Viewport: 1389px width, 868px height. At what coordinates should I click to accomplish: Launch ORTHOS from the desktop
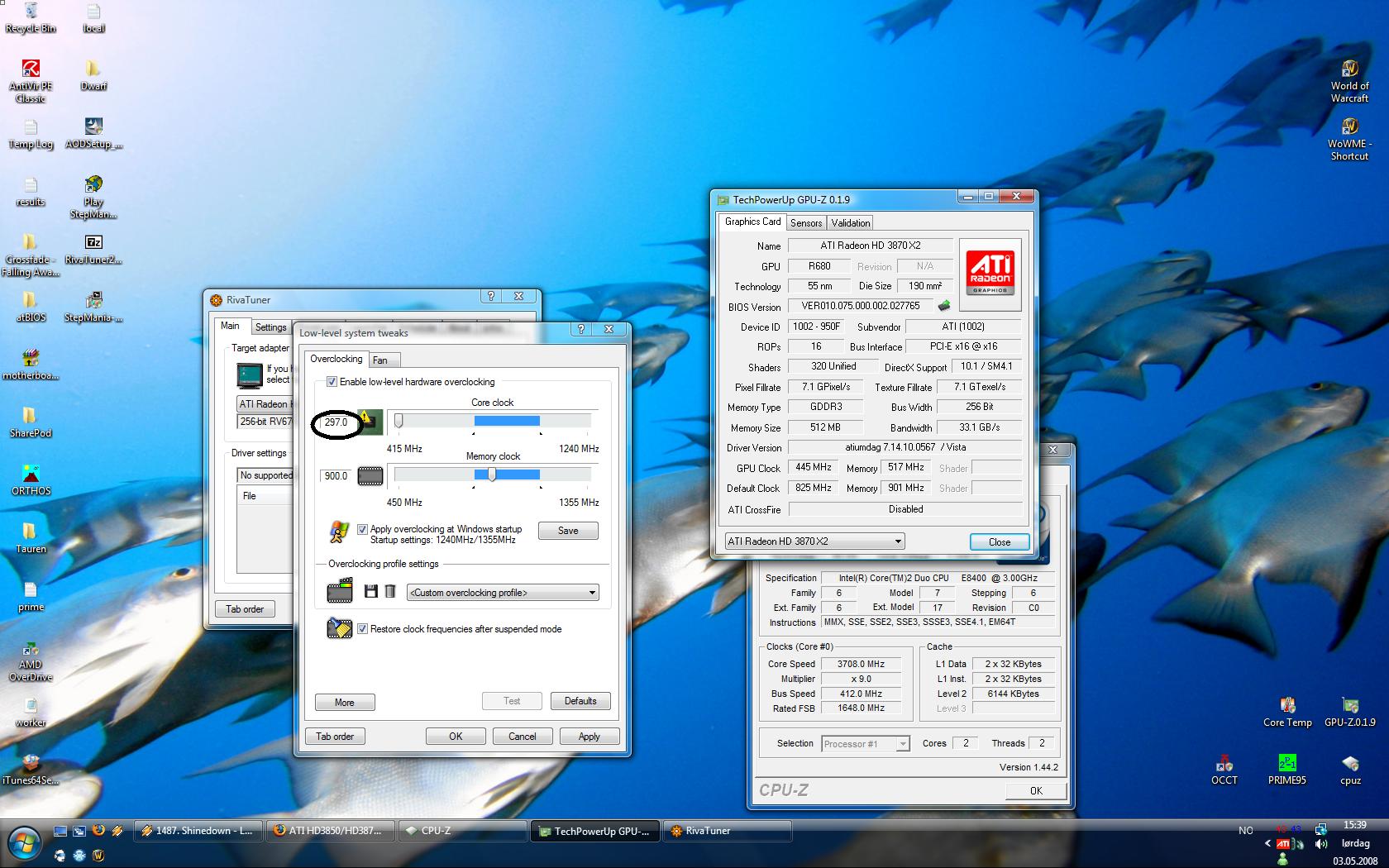pos(31,480)
